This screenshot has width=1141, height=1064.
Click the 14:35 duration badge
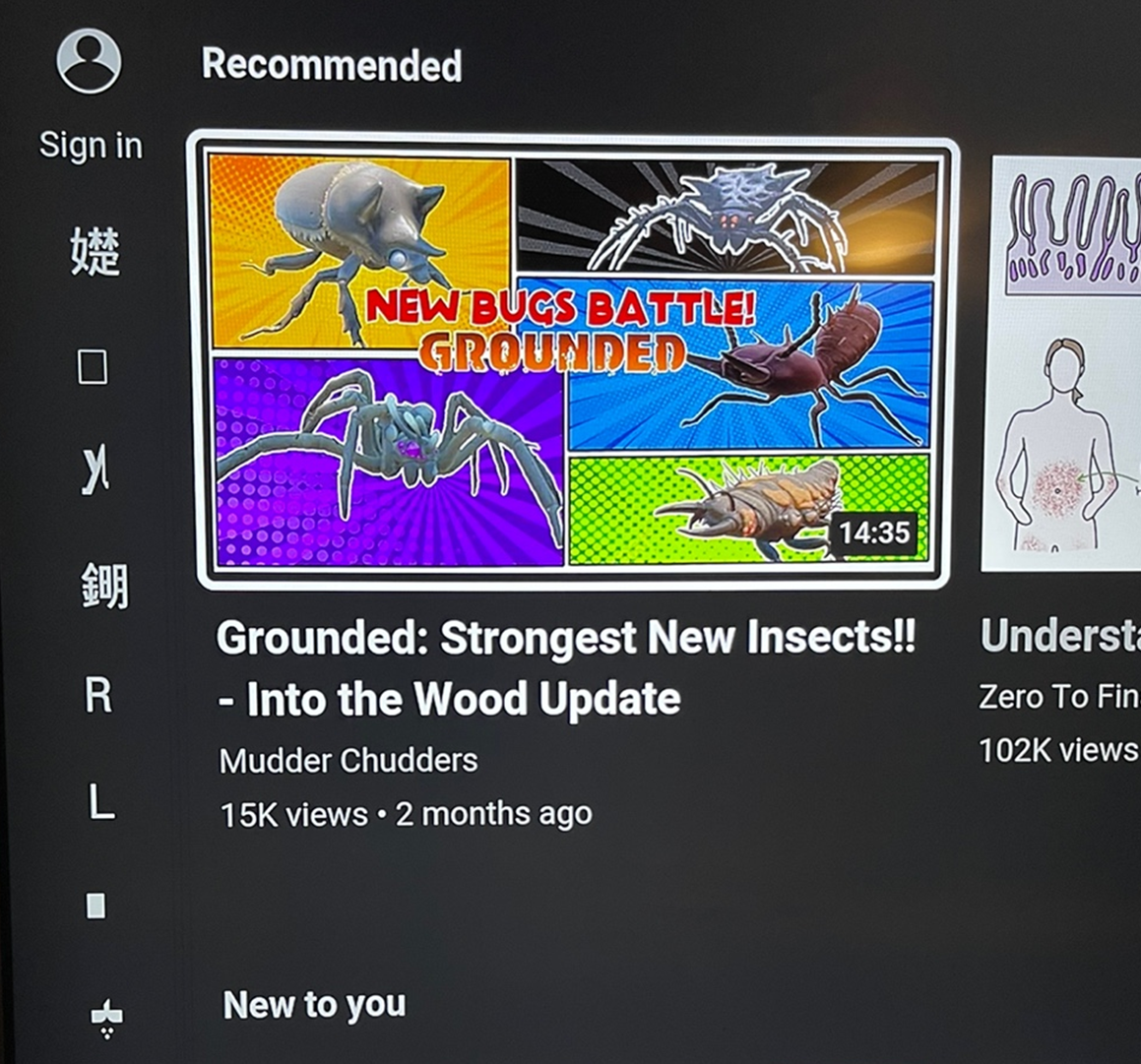pyautogui.click(x=874, y=532)
